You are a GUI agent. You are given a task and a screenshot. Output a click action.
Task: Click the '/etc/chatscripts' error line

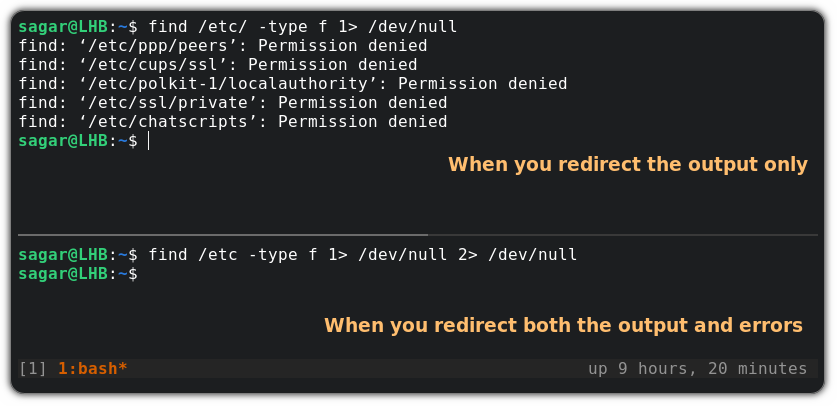(x=233, y=122)
